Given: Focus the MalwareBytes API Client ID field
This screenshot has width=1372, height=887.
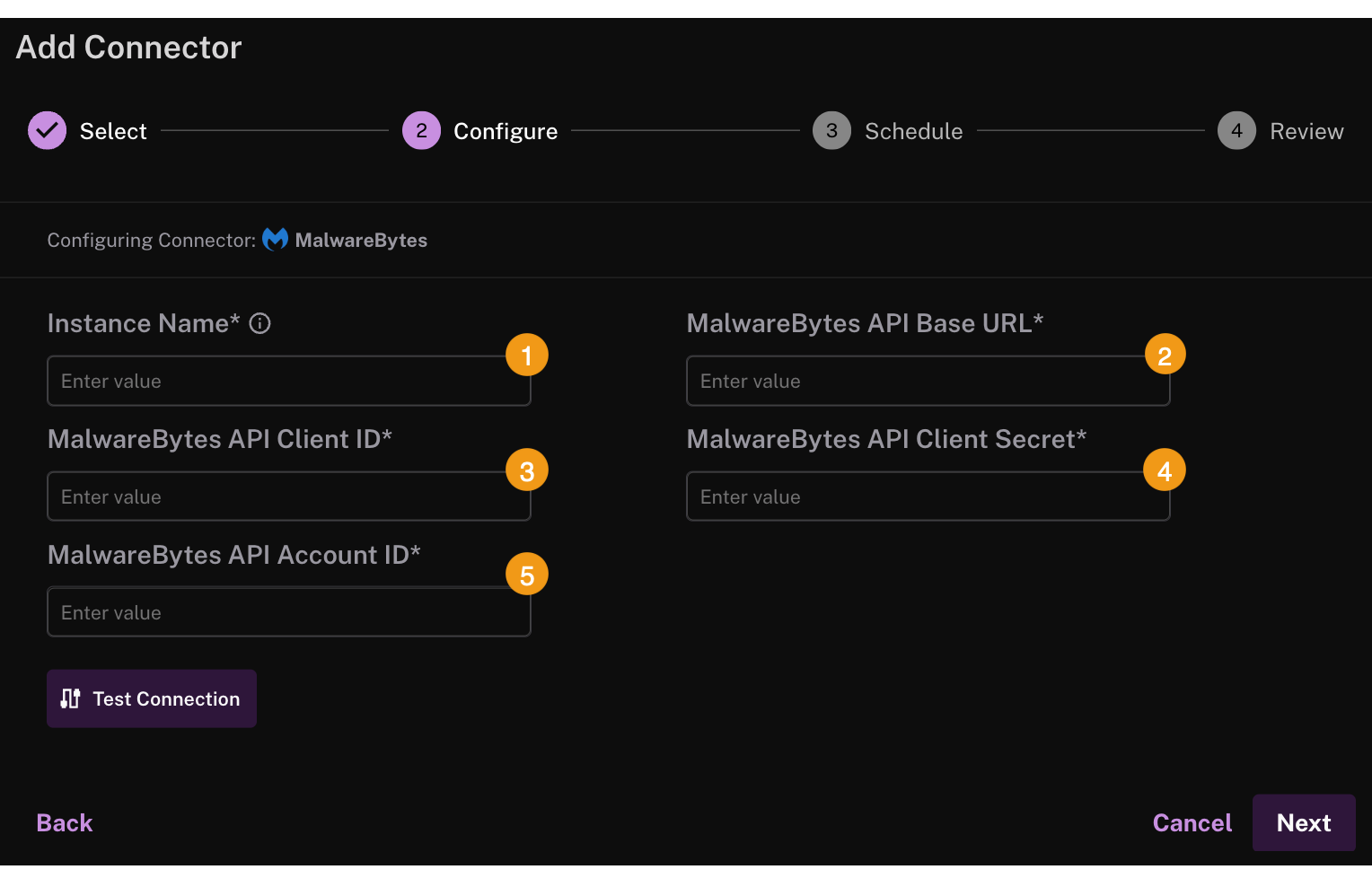Looking at the screenshot, I should pyautogui.click(x=289, y=496).
